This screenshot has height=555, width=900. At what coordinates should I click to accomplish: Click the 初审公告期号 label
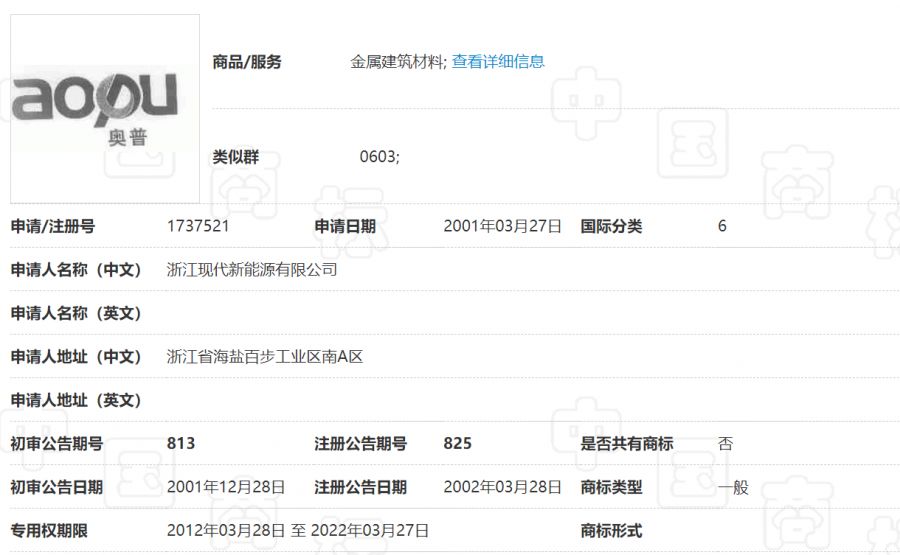[57, 444]
